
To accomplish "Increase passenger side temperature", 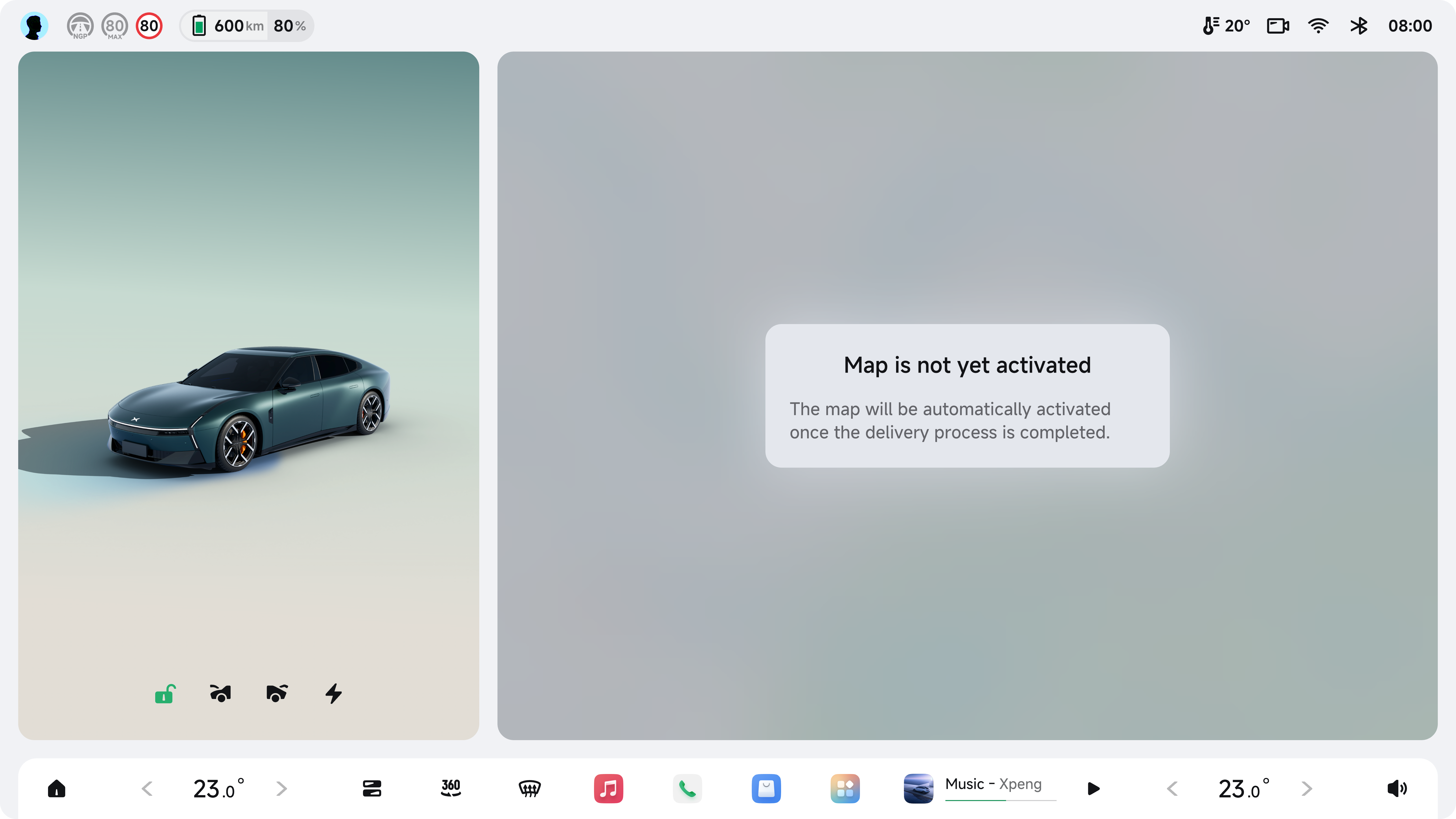I will pyautogui.click(x=1307, y=788).
